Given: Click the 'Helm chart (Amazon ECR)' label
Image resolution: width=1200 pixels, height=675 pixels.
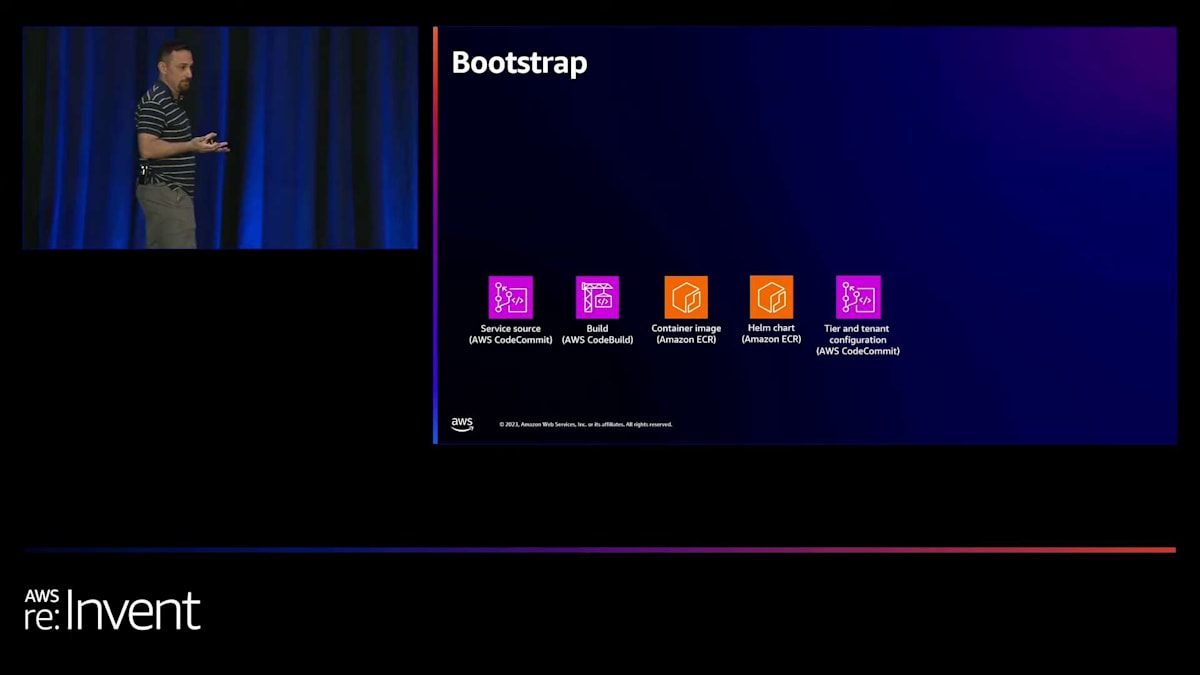Looking at the screenshot, I should coord(771,333).
